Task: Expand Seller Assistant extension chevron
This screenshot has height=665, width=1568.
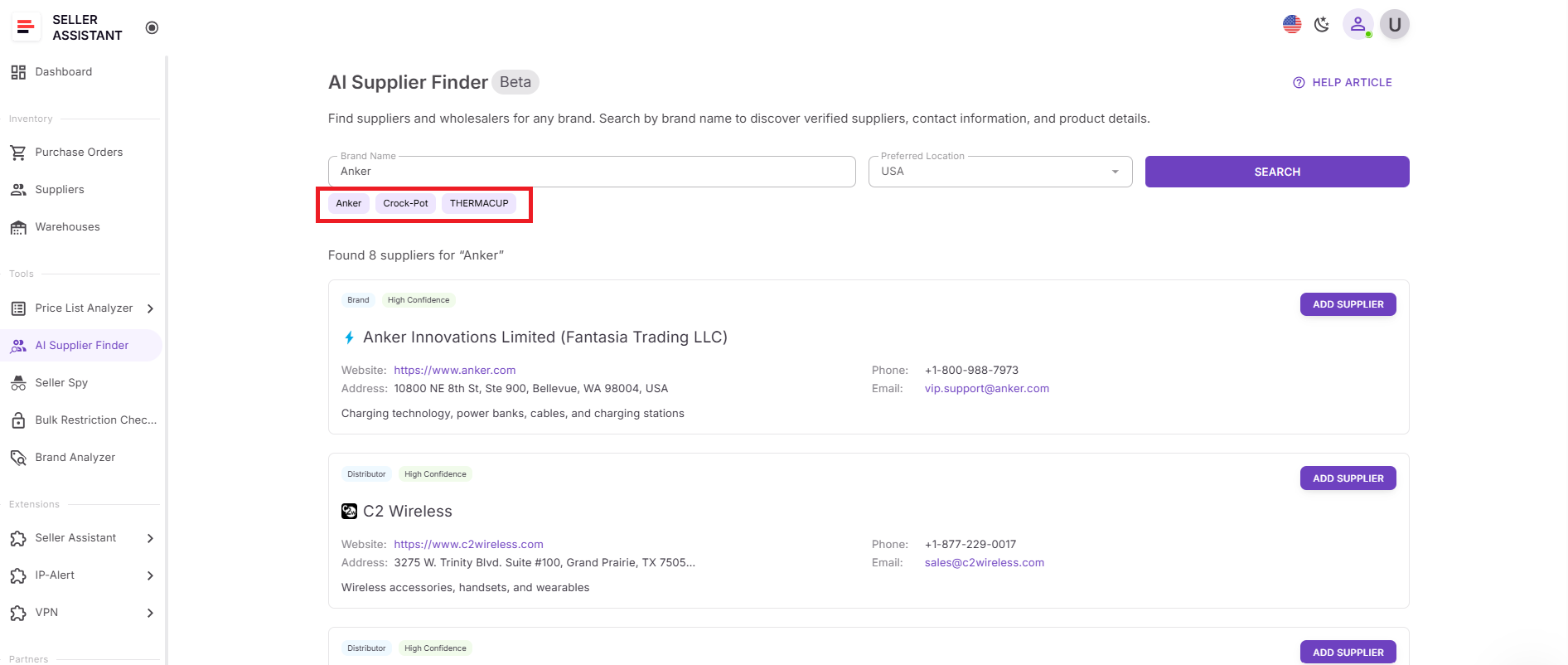Action: coord(150,538)
